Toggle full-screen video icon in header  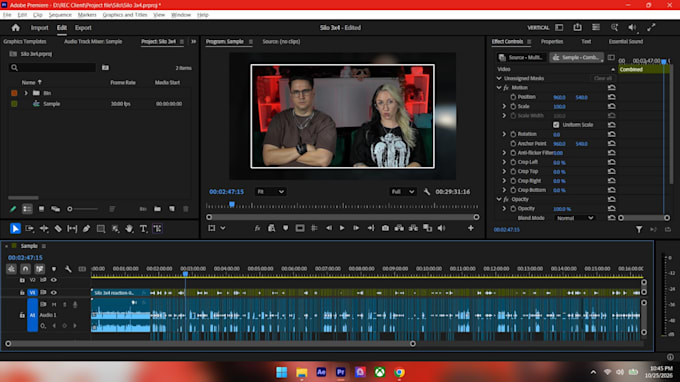pos(651,27)
